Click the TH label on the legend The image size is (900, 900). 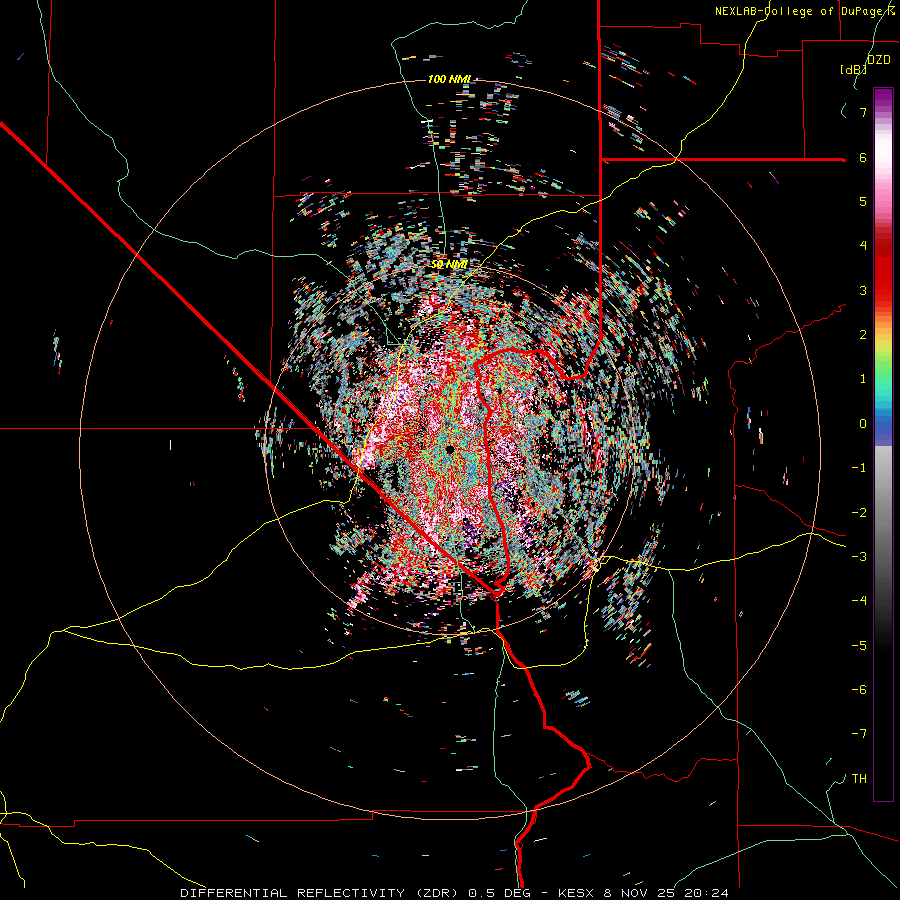(x=859, y=778)
